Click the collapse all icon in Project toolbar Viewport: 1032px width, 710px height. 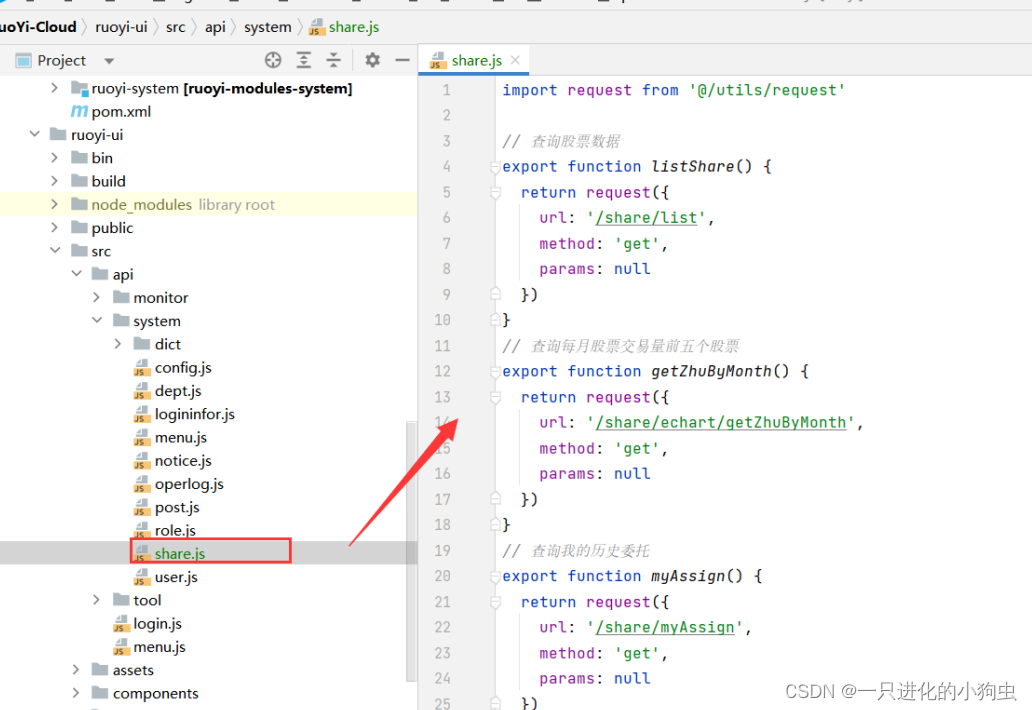[x=334, y=60]
